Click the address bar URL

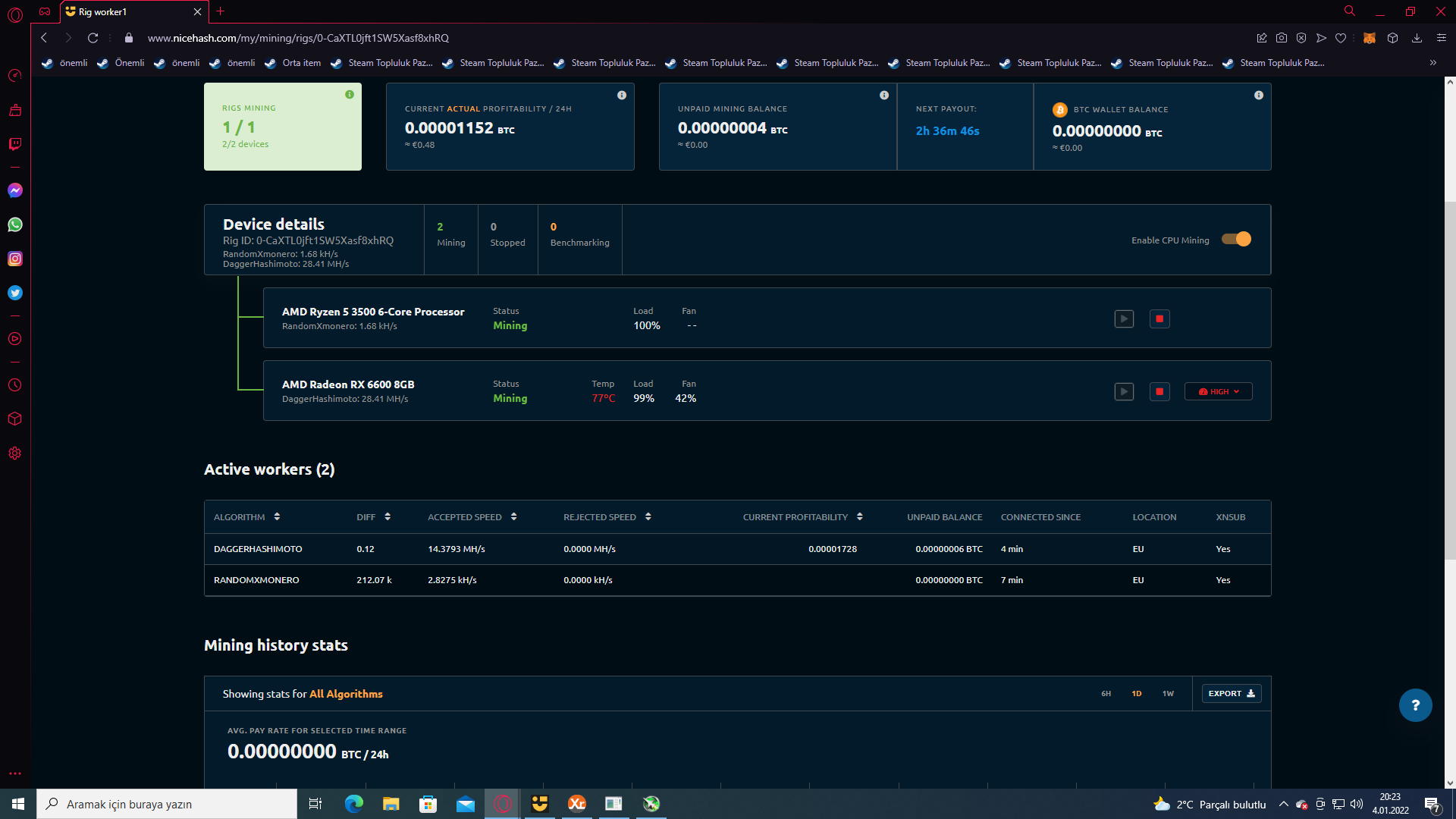pyautogui.click(x=298, y=38)
